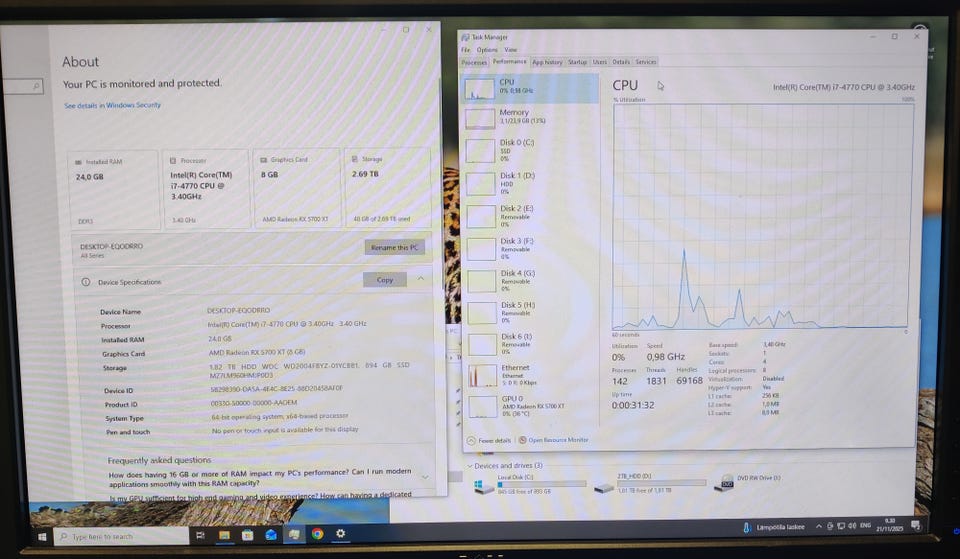
Task: Select Memory in Task Manager sidebar
Action: click(530, 117)
